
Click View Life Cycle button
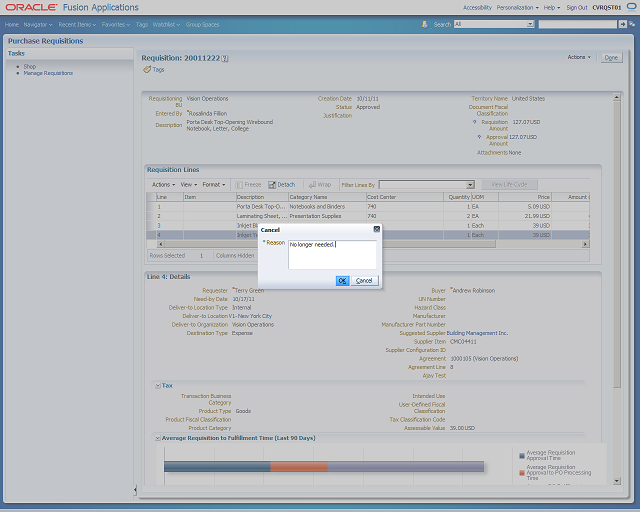pos(509,185)
